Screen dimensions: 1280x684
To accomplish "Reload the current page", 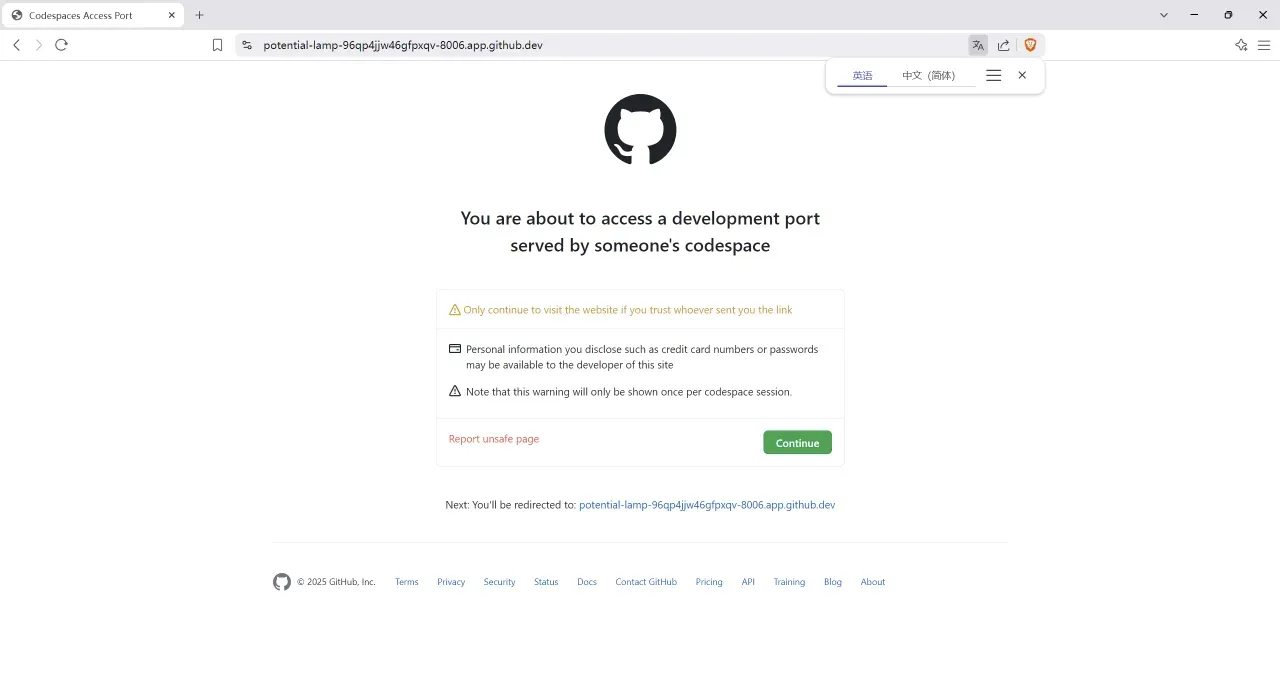I will click(x=61, y=45).
